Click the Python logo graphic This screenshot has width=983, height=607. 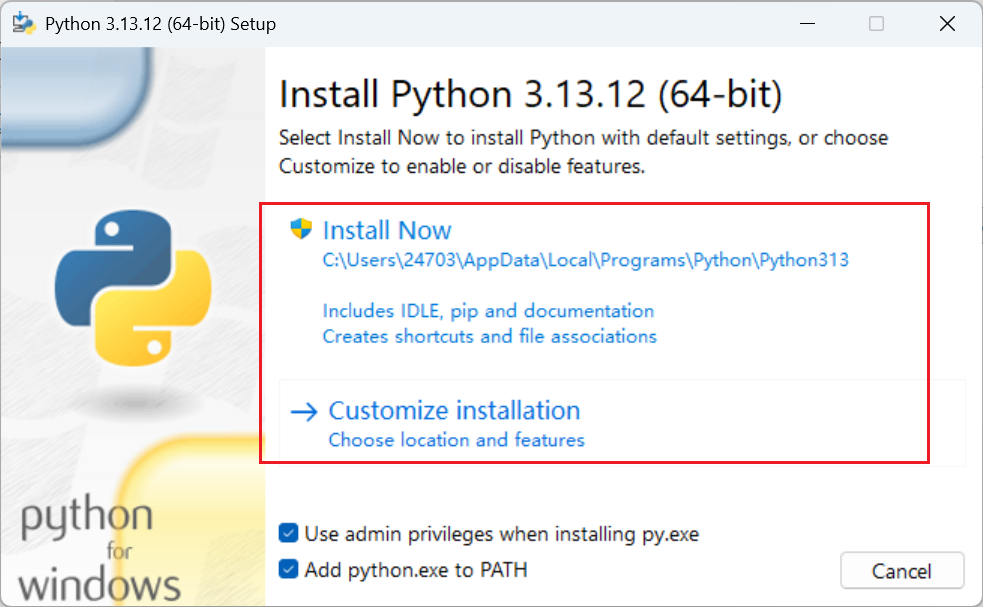click(133, 287)
